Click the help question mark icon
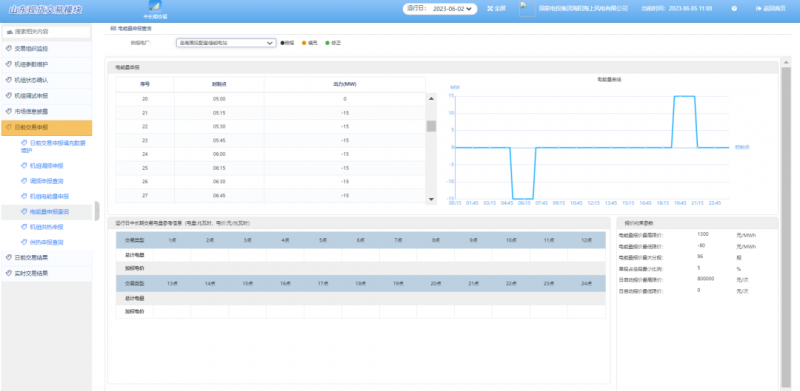 pyautogui.click(x=734, y=9)
